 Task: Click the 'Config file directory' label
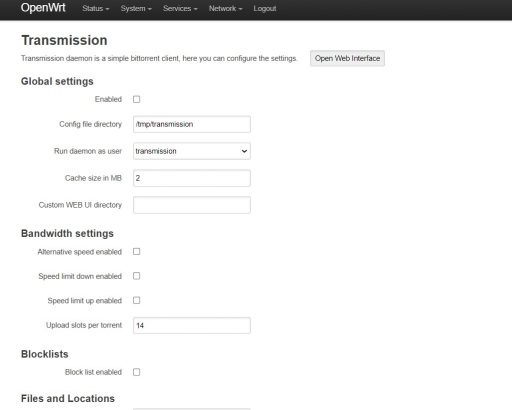tap(90, 124)
